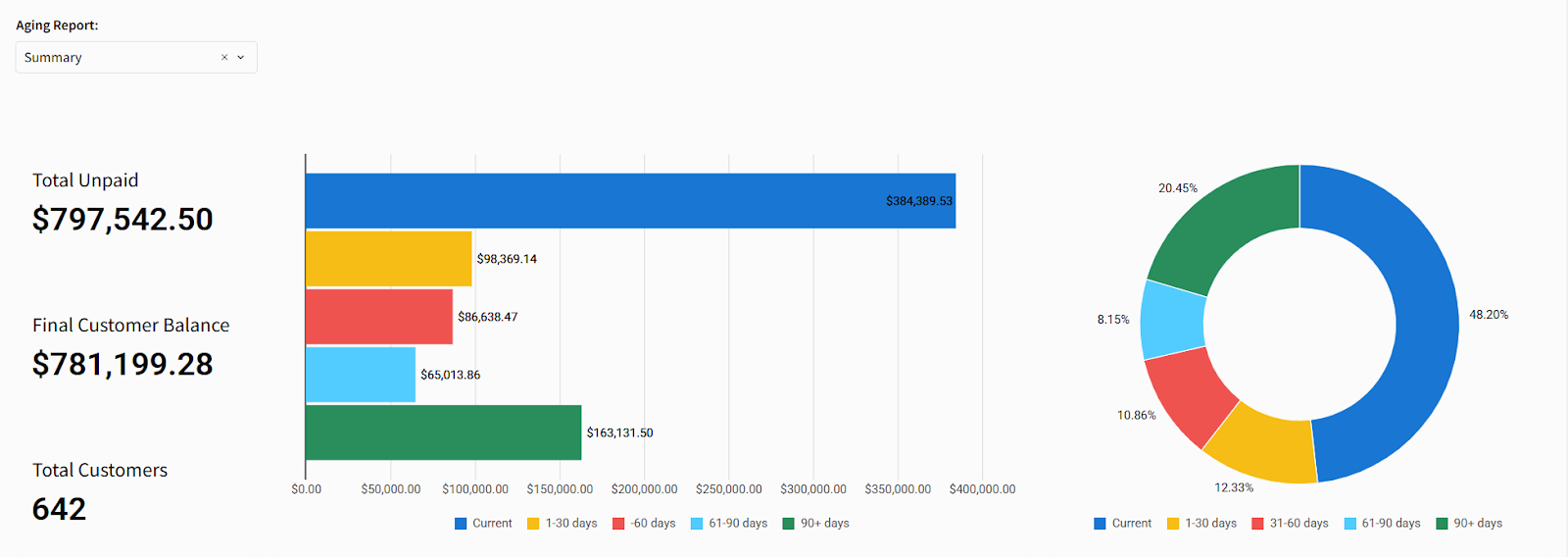This screenshot has width=1568, height=557.
Task: Click red -60 days legend swatch under bar chart
Action: click(618, 524)
